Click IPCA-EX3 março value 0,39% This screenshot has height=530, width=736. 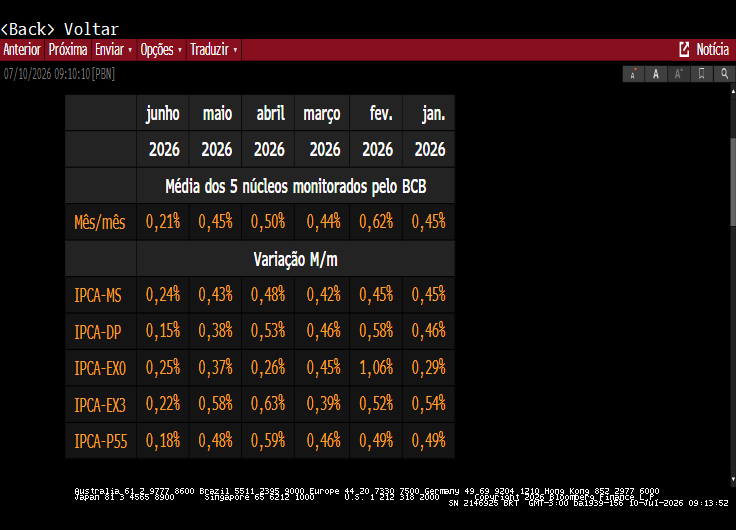point(323,403)
